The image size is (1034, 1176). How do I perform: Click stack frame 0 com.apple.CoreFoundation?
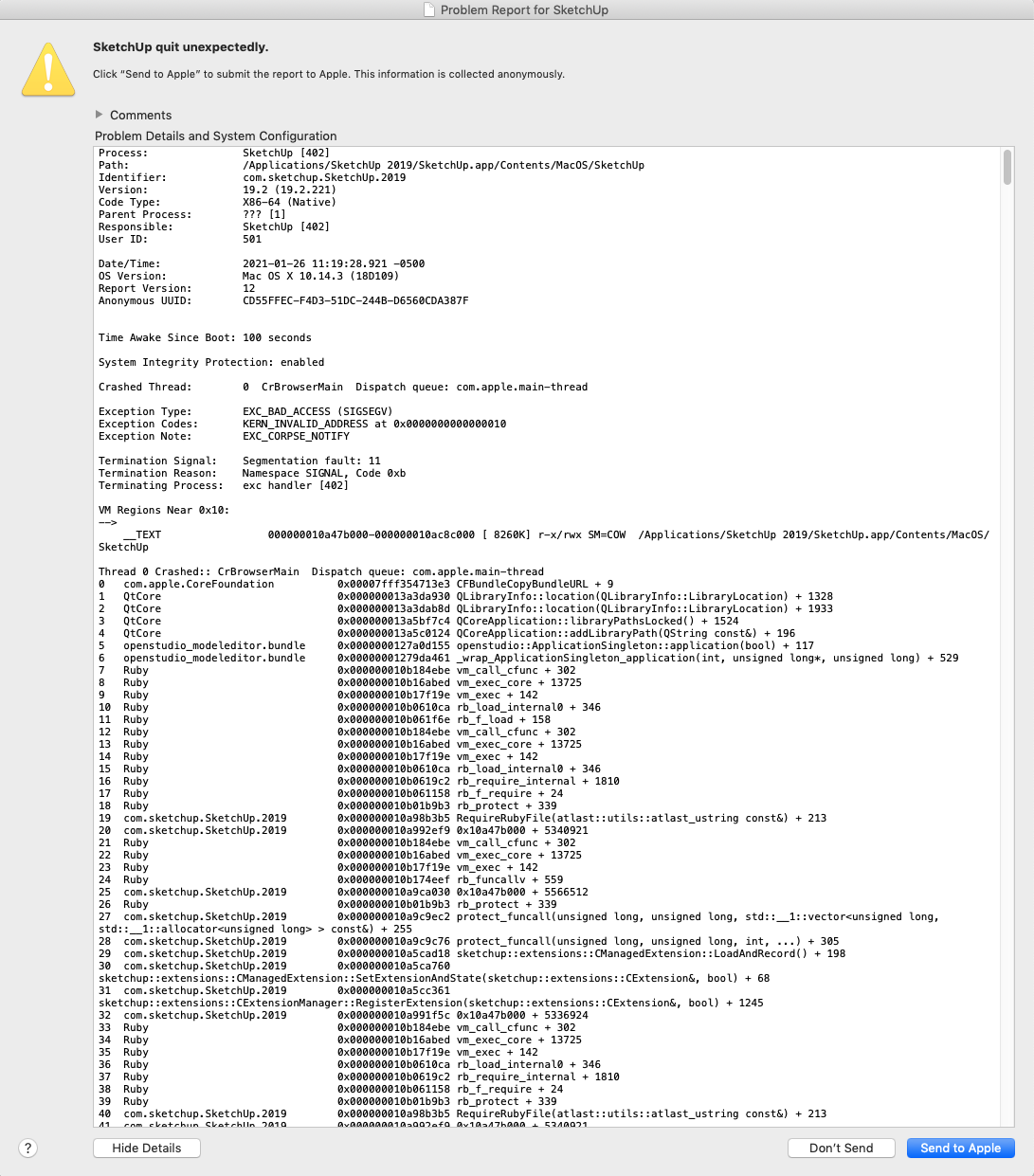tap(356, 584)
